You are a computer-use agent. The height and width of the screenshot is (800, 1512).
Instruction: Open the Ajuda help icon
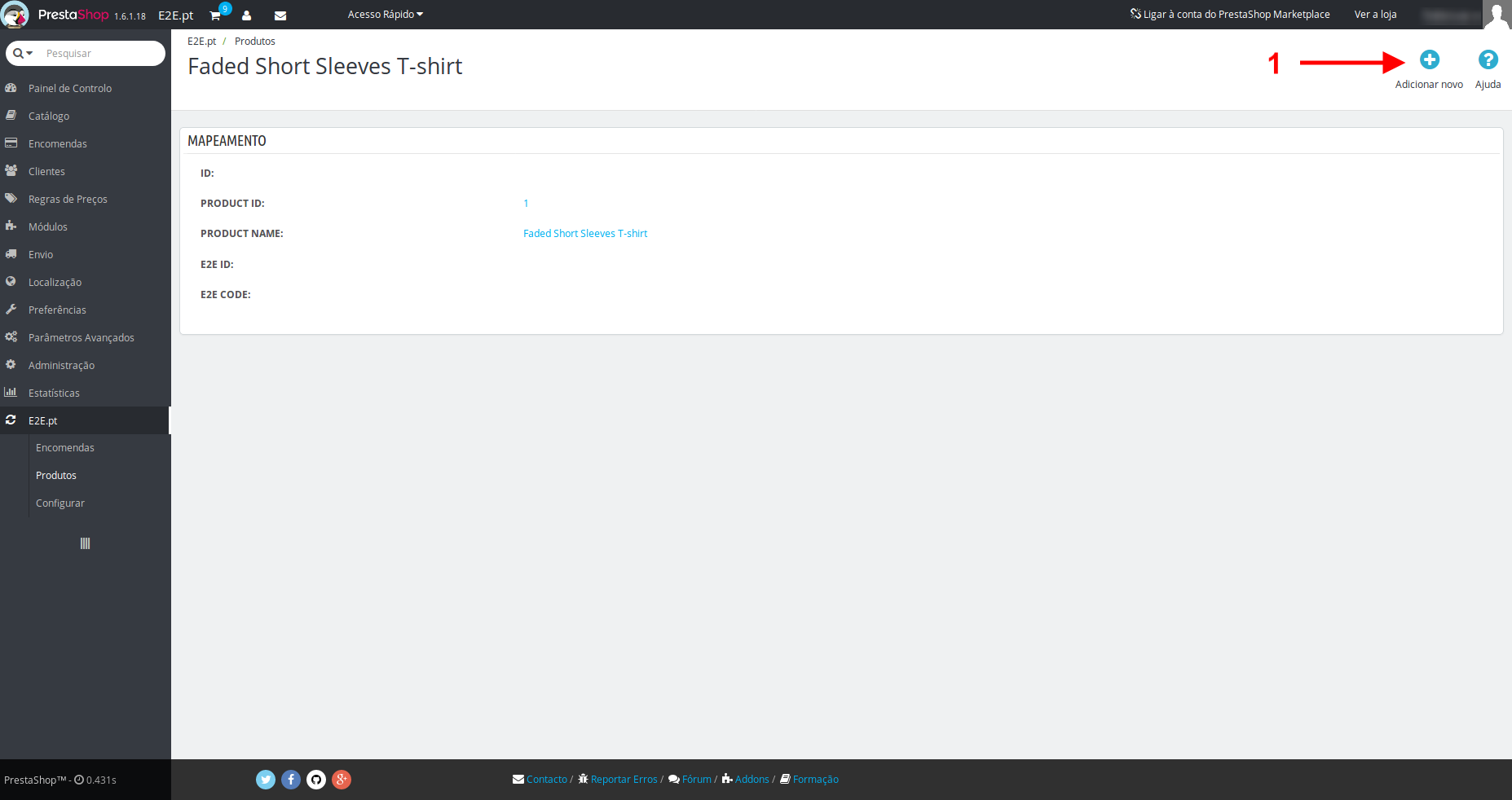[x=1488, y=60]
